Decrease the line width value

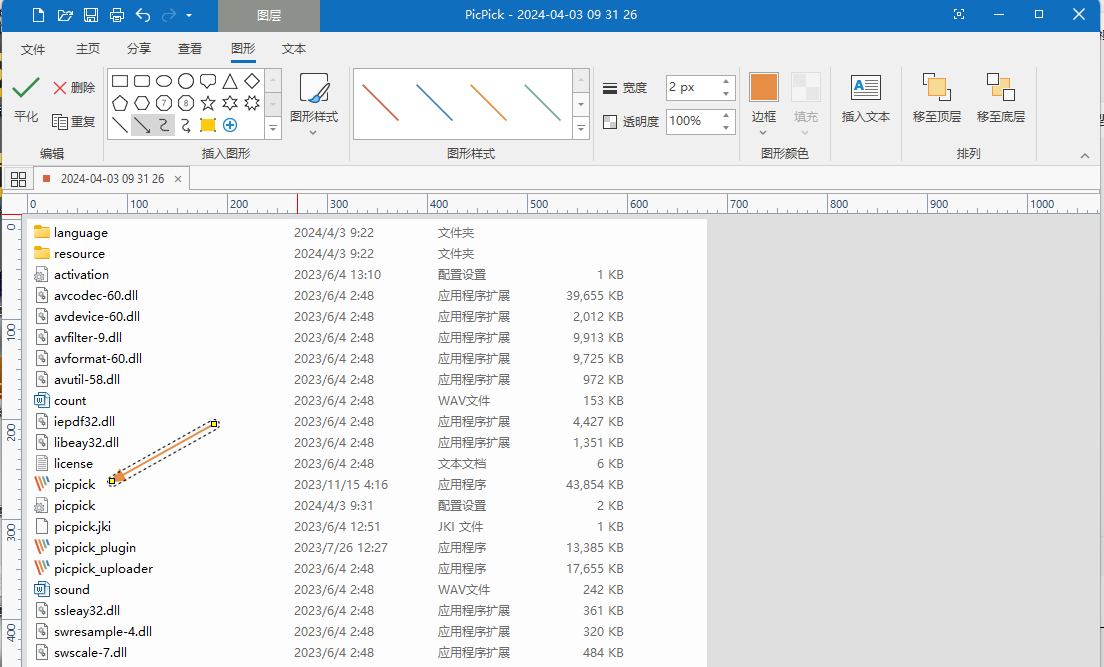pyautogui.click(x=726, y=94)
